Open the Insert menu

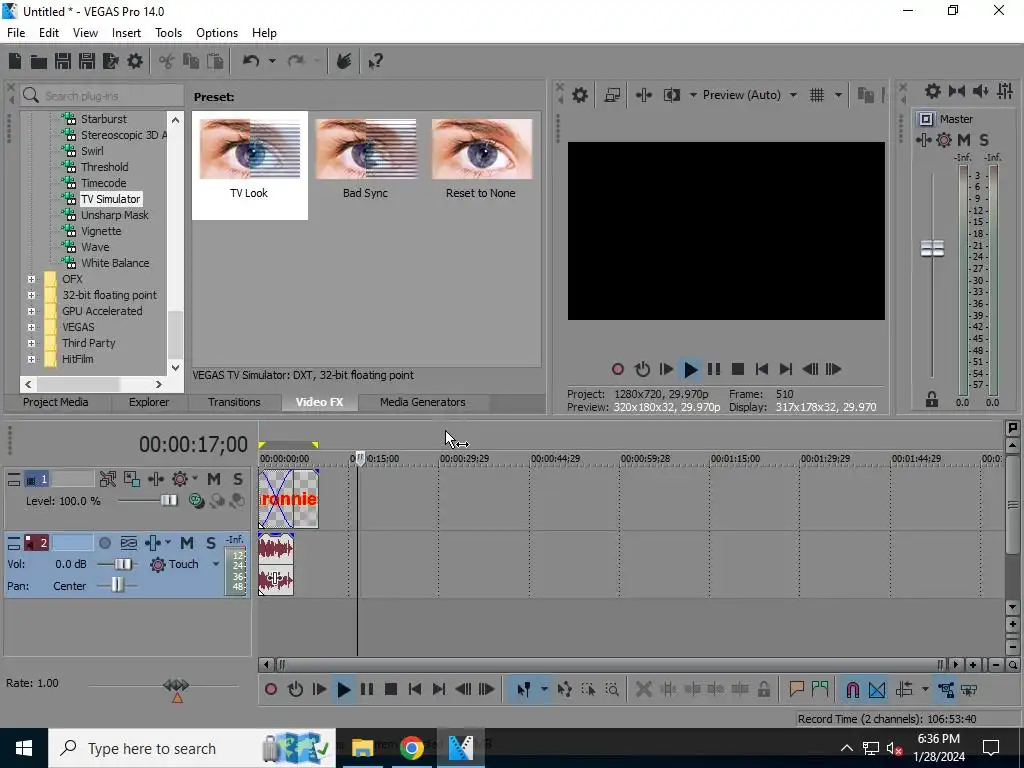tap(126, 33)
